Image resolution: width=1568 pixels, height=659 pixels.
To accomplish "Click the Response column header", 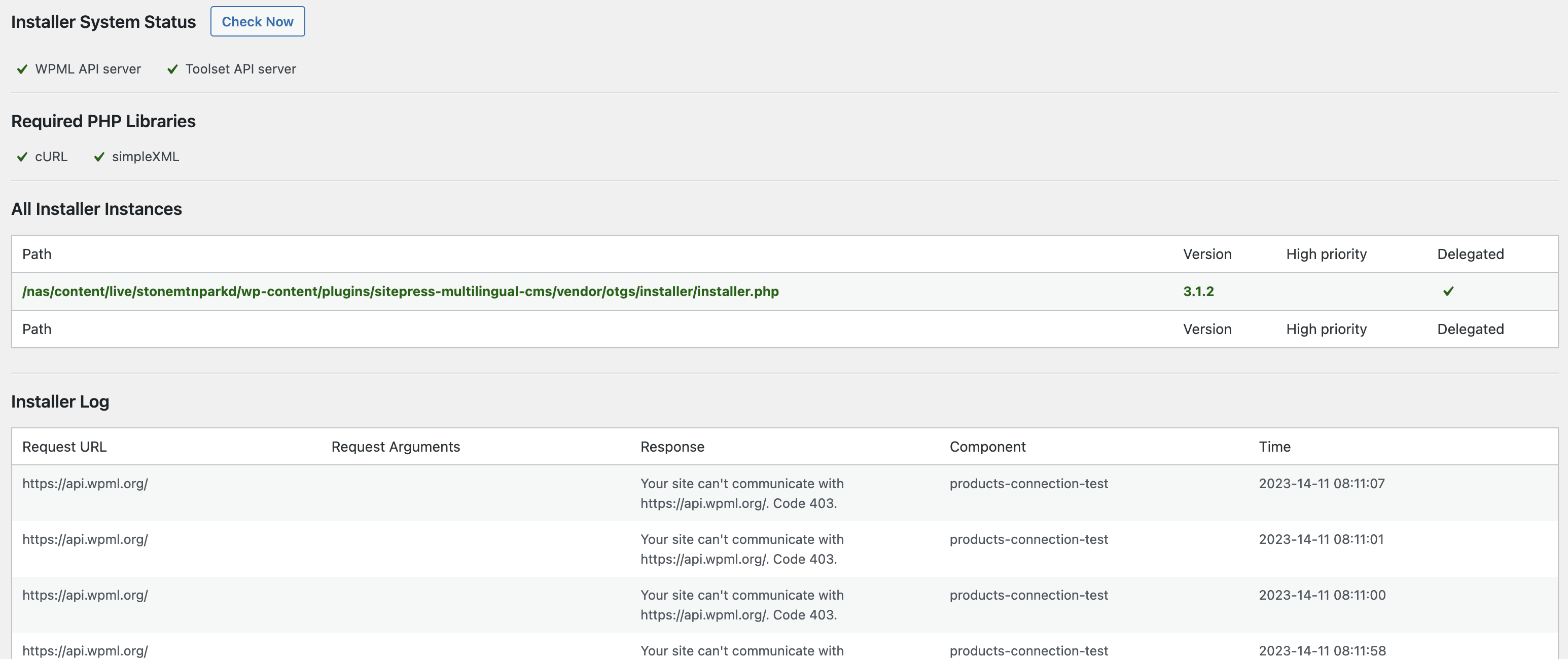I will pos(672,447).
